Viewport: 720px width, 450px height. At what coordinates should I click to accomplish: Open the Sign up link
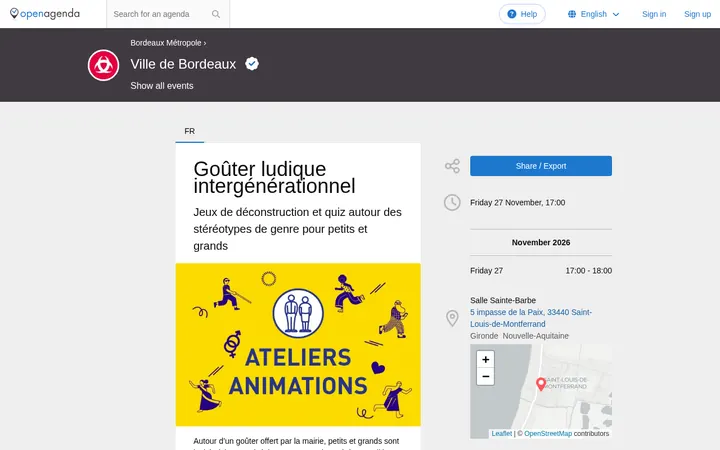698,14
